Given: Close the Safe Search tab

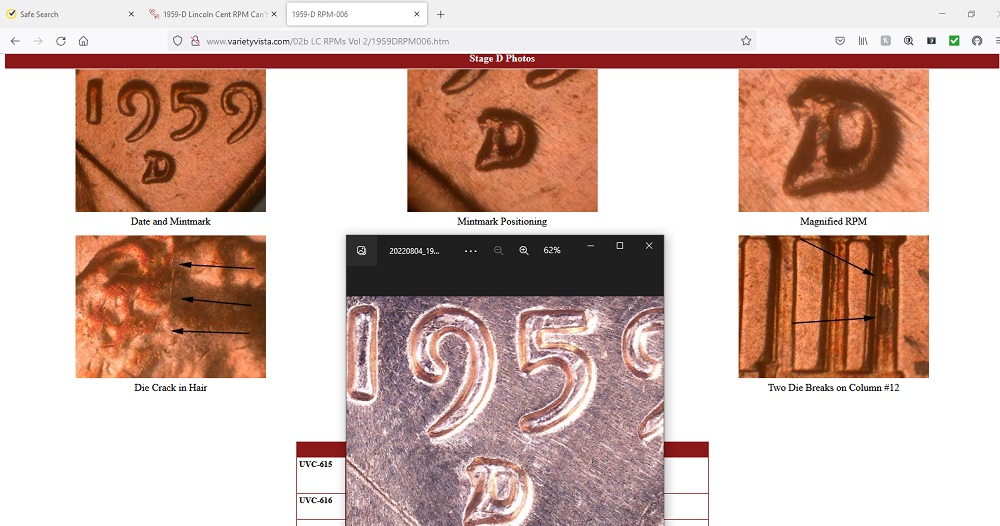Looking at the screenshot, I should [x=131, y=14].
